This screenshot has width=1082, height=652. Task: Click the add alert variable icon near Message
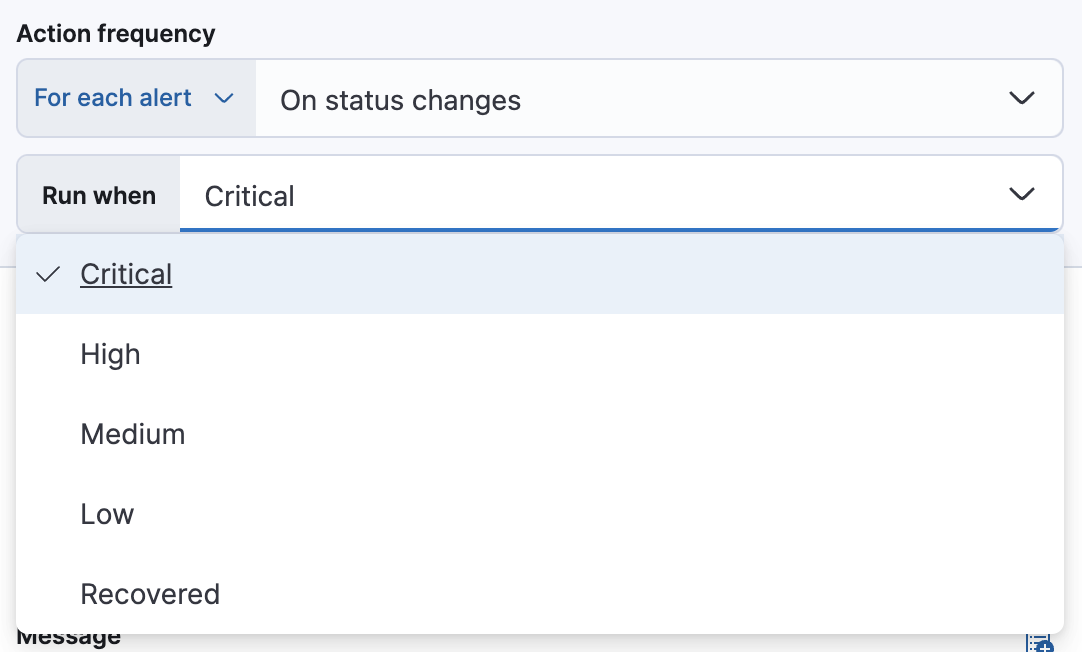[1039, 643]
